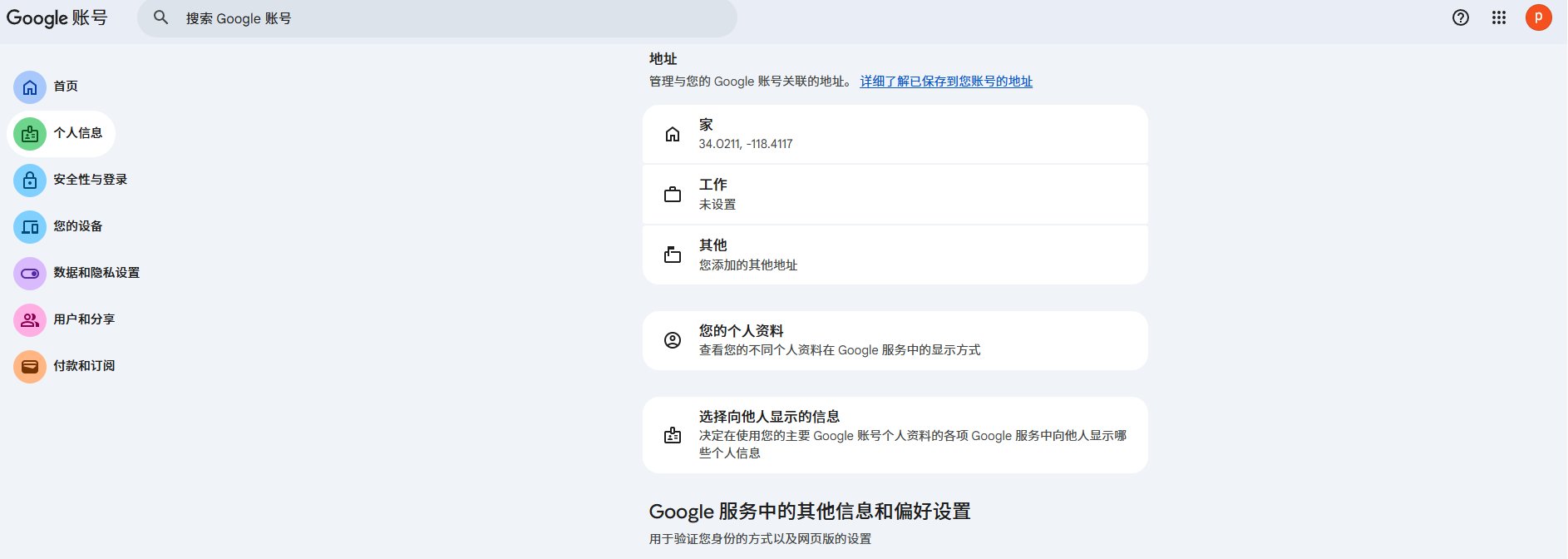Viewport: 1568px width, 559px height.
Task: Open the 数据和隐私设置 sidebar label
Action: coord(96,273)
